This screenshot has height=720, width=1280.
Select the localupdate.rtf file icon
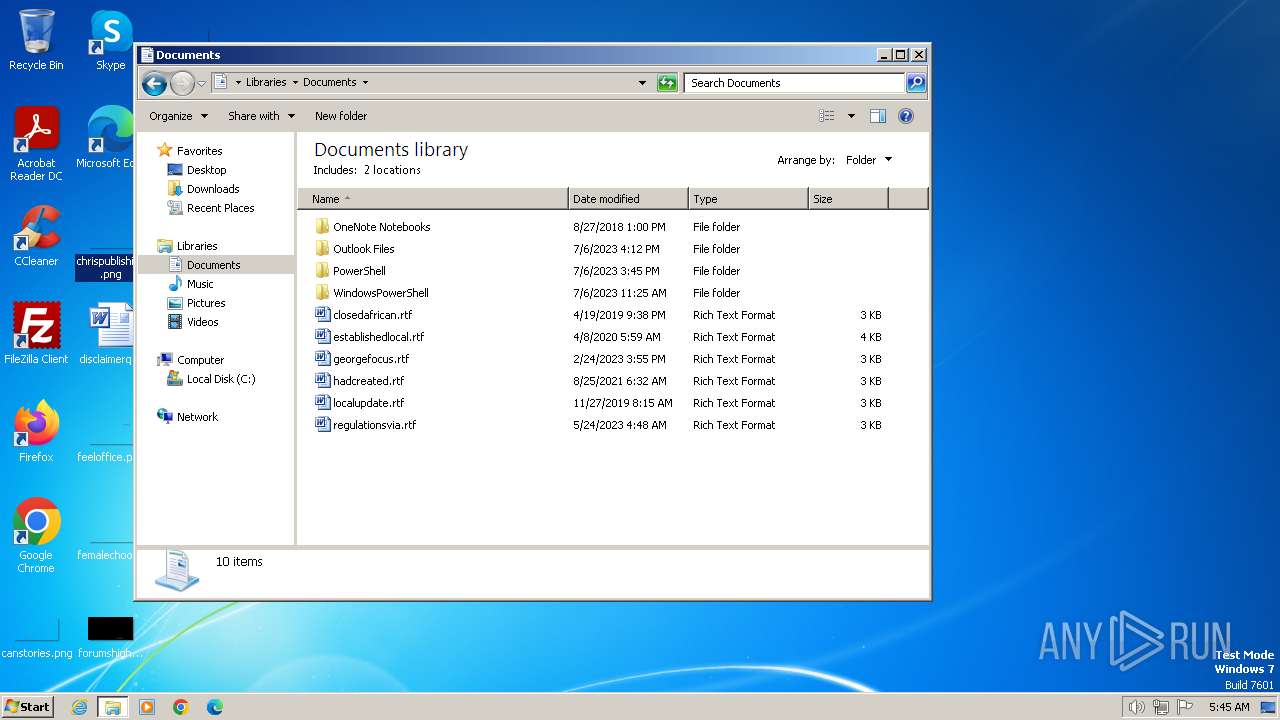tap(322, 403)
